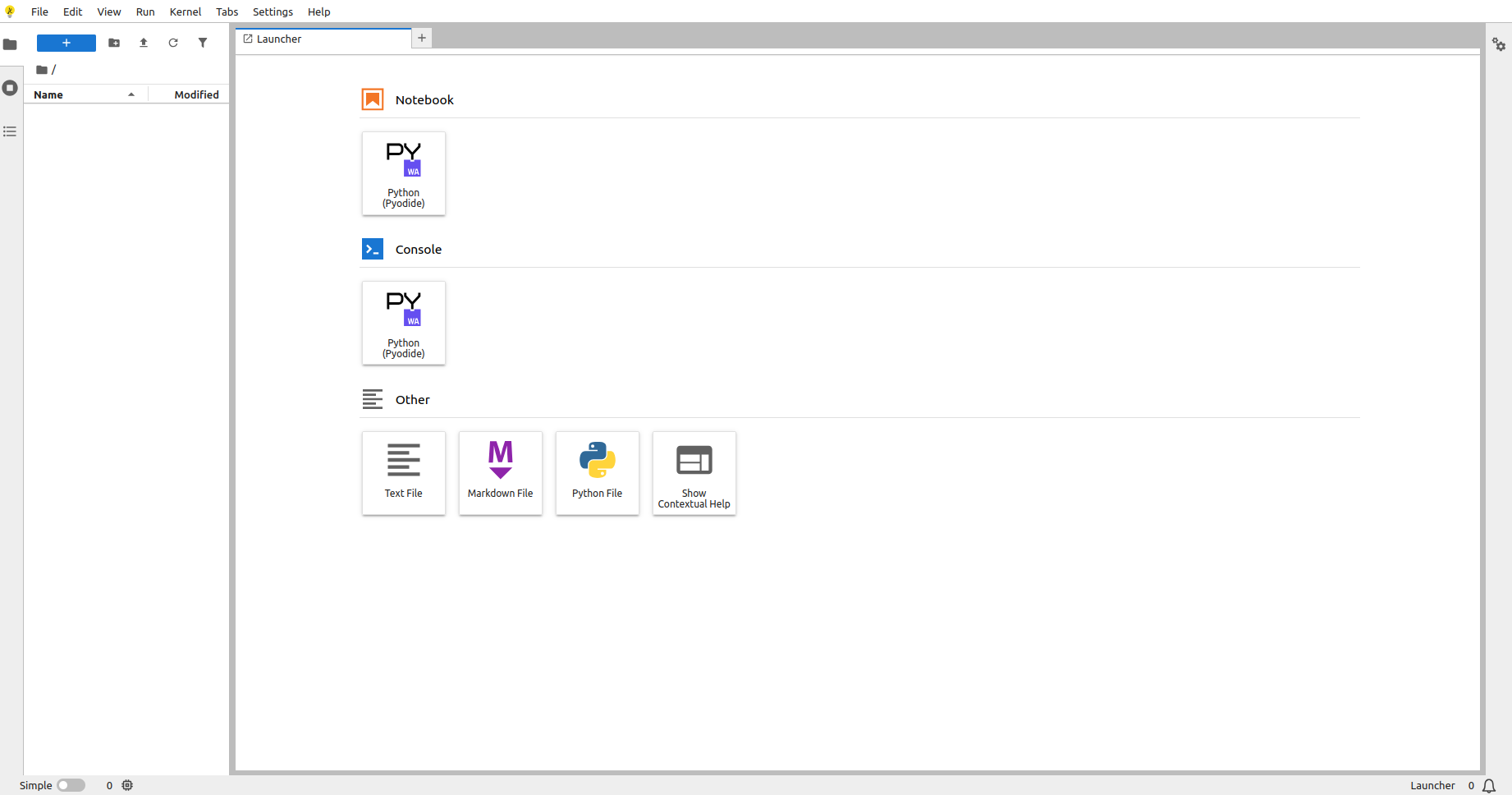Screen dimensions: 1512x795
Task: Open the notifications bell icon
Action: click(1489, 786)
